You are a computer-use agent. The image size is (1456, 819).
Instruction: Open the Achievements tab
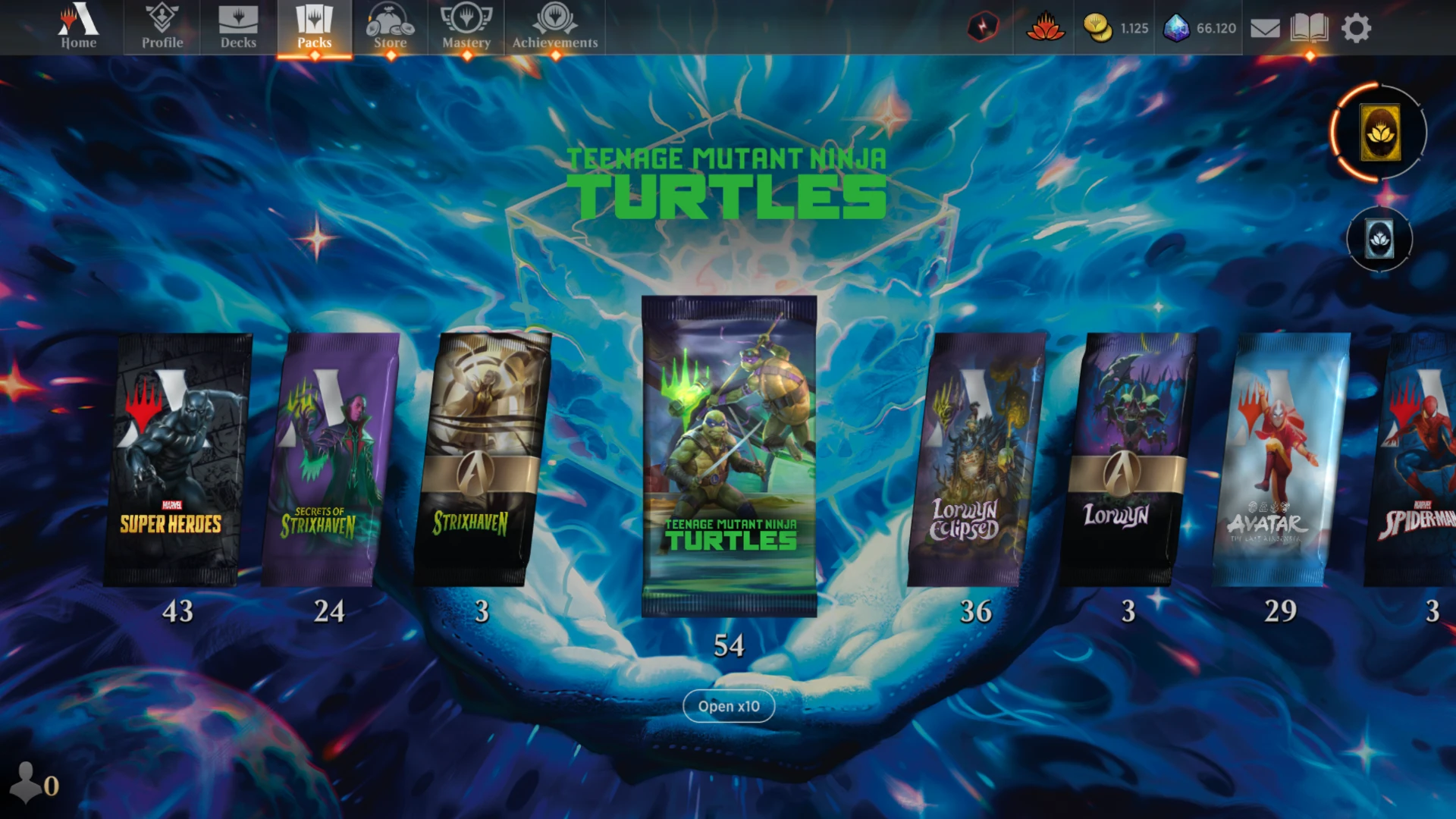pyautogui.click(x=555, y=27)
